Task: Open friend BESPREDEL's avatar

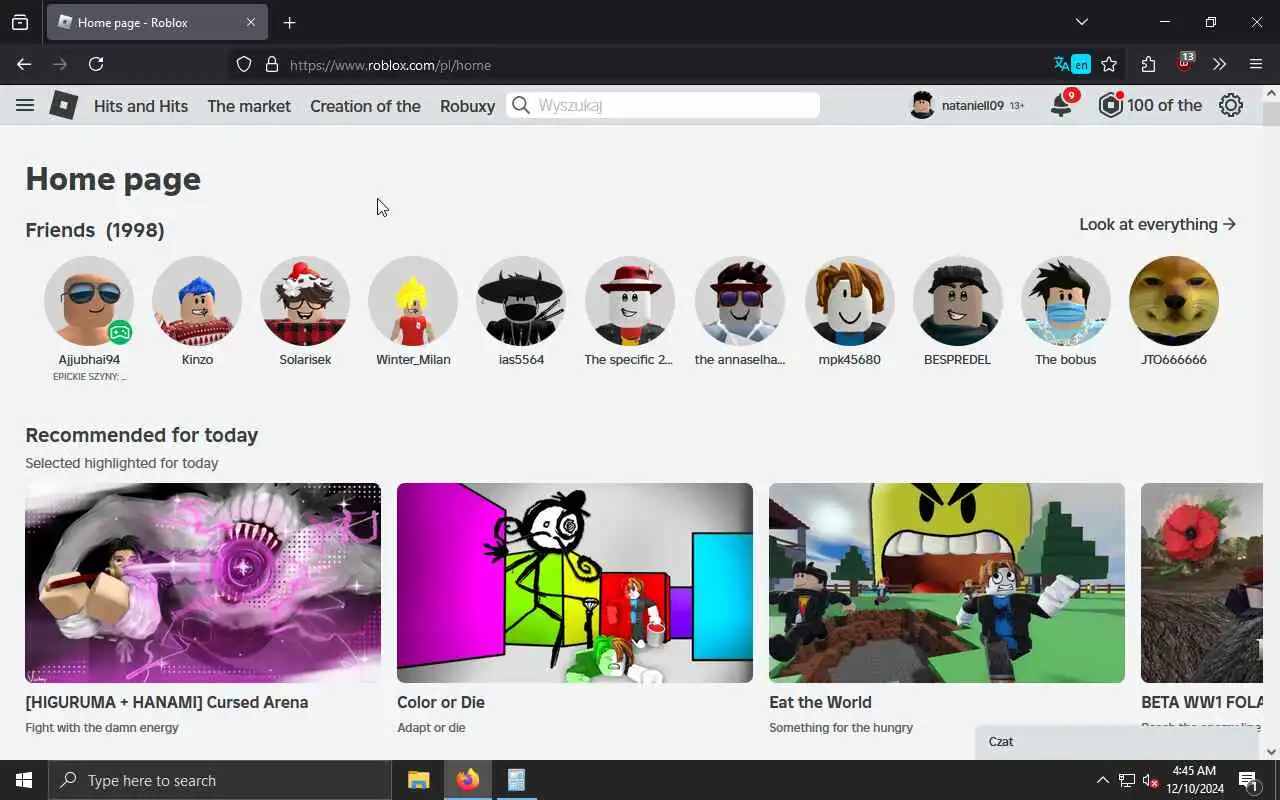Action: point(957,301)
